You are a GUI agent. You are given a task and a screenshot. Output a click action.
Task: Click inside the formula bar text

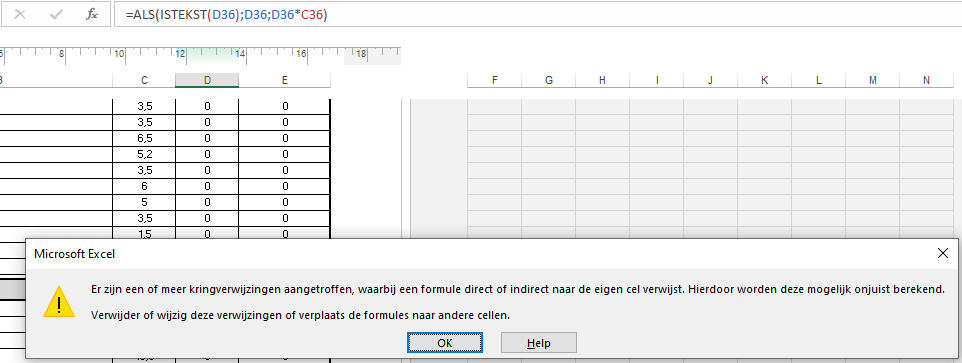point(227,15)
